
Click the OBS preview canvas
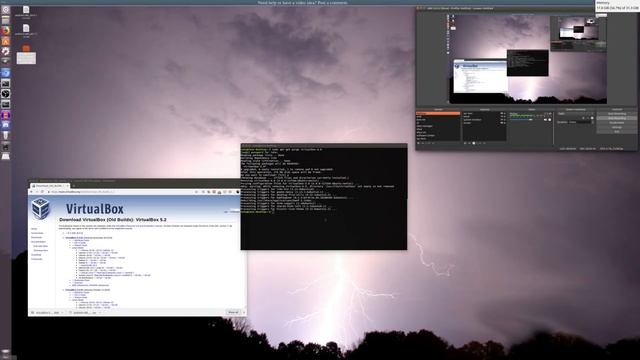tap(528, 59)
